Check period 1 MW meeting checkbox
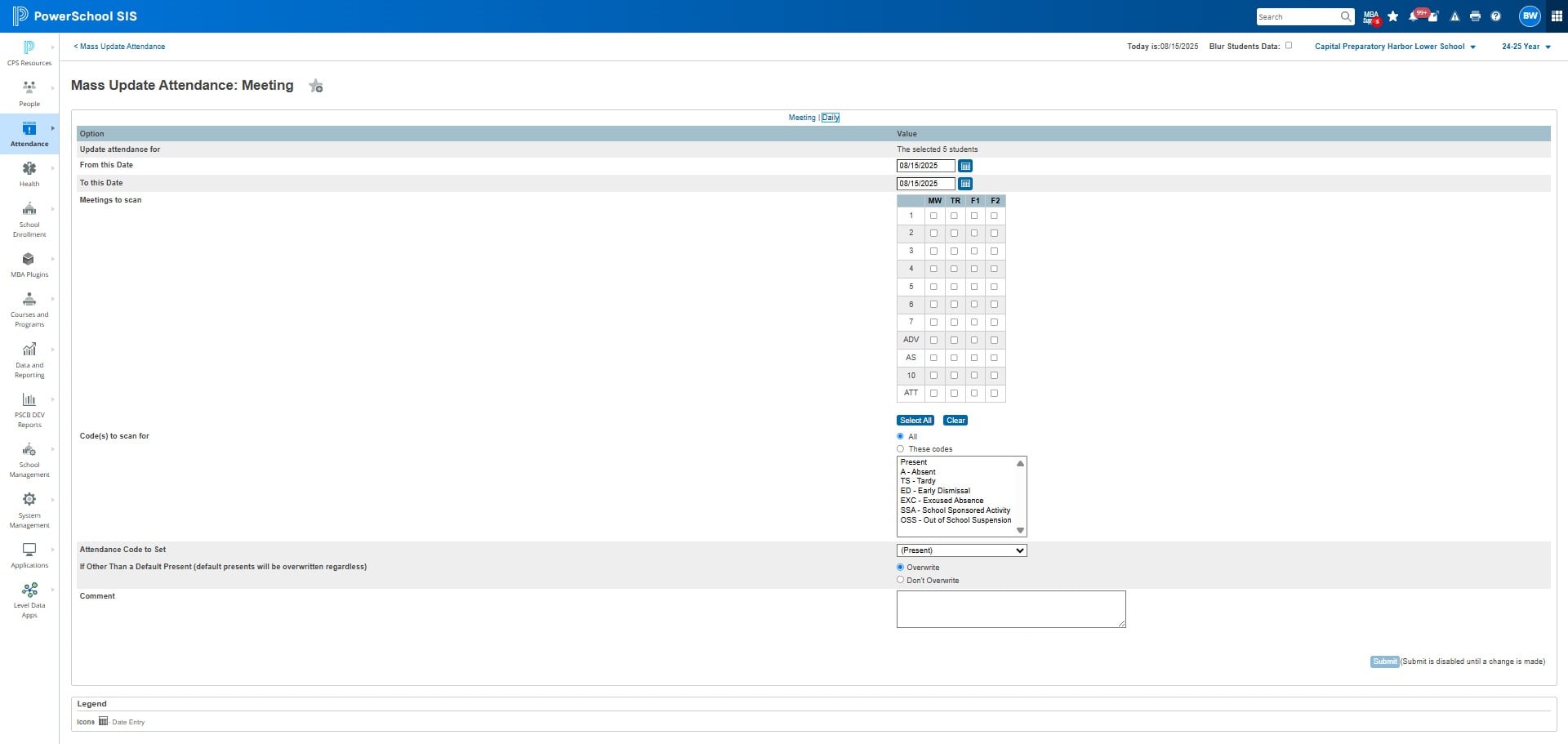 [934, 216]
